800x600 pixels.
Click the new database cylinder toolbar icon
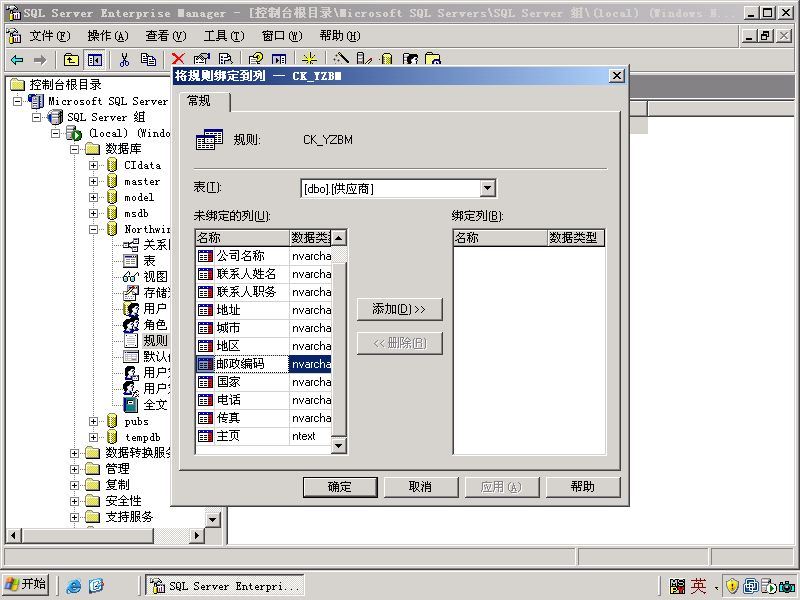click(387, 59)
